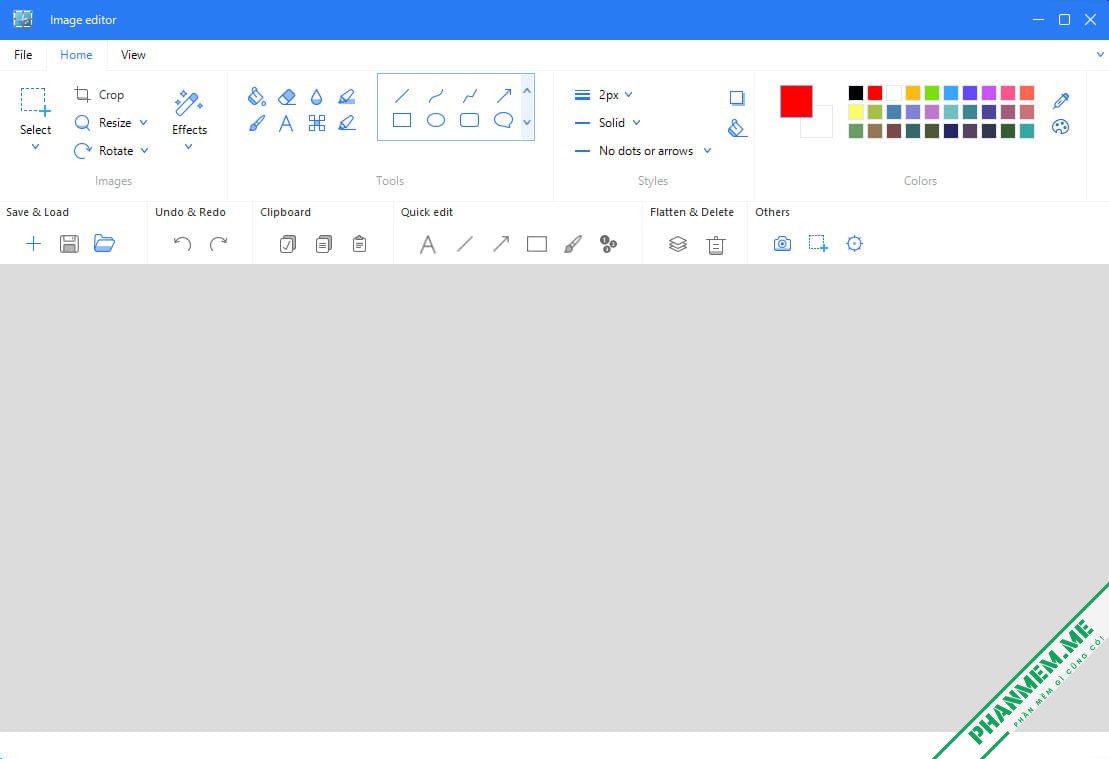
Task: Choose the ellipse shape
Action: click(x=436, y=120)
